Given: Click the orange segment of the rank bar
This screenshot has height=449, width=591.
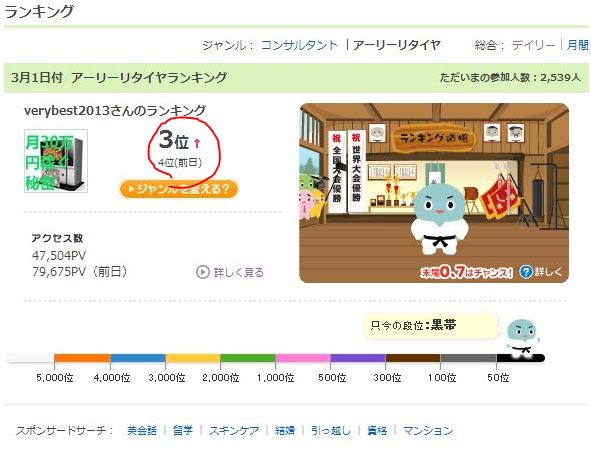Looking at the screenshot, I should 82,358.
